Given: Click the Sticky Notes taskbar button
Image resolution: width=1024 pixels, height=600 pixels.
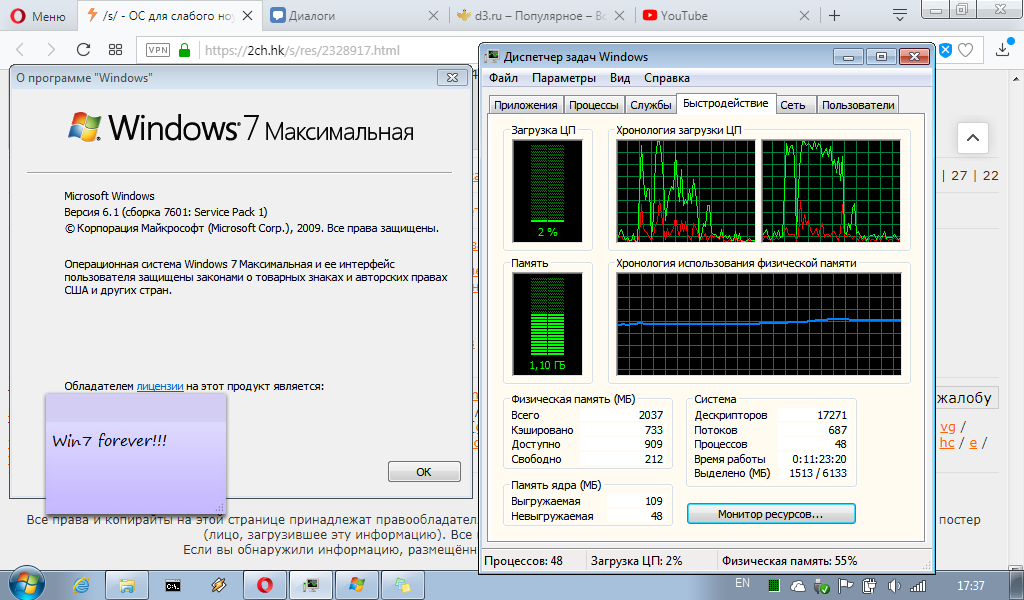Looking at the screenshot, I should click(x=402, y=585).
